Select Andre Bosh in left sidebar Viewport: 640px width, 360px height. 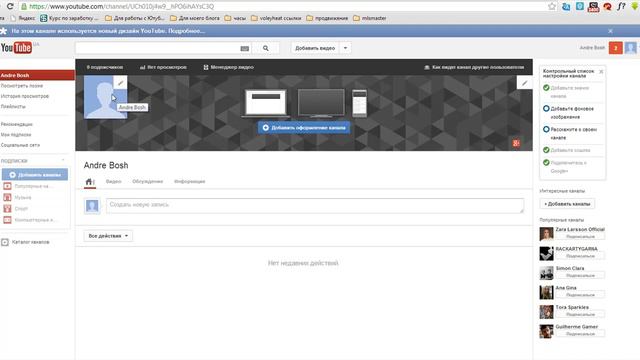coord(37,76)
